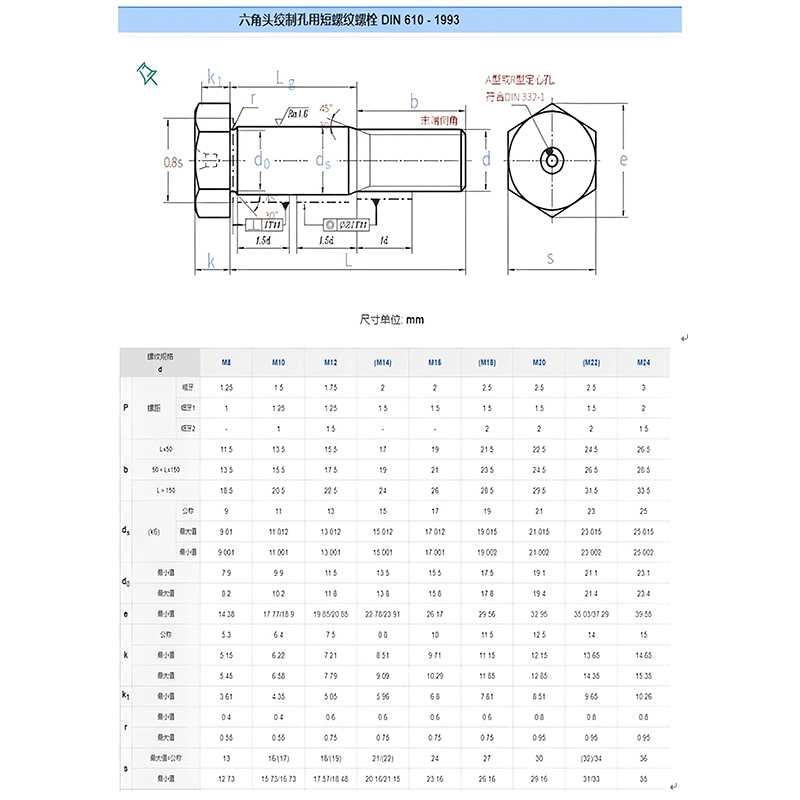The image size is (800, 800).
Task: Click the (M18) column header
Action: pos(487,362)
